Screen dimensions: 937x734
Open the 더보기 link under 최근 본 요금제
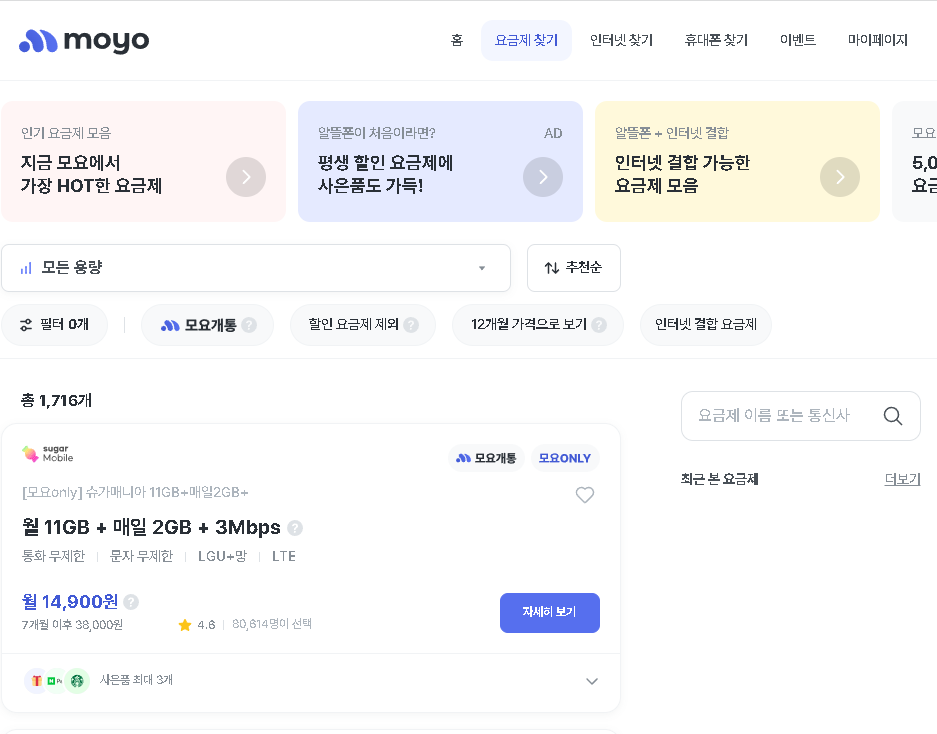(x=901, y=480)
